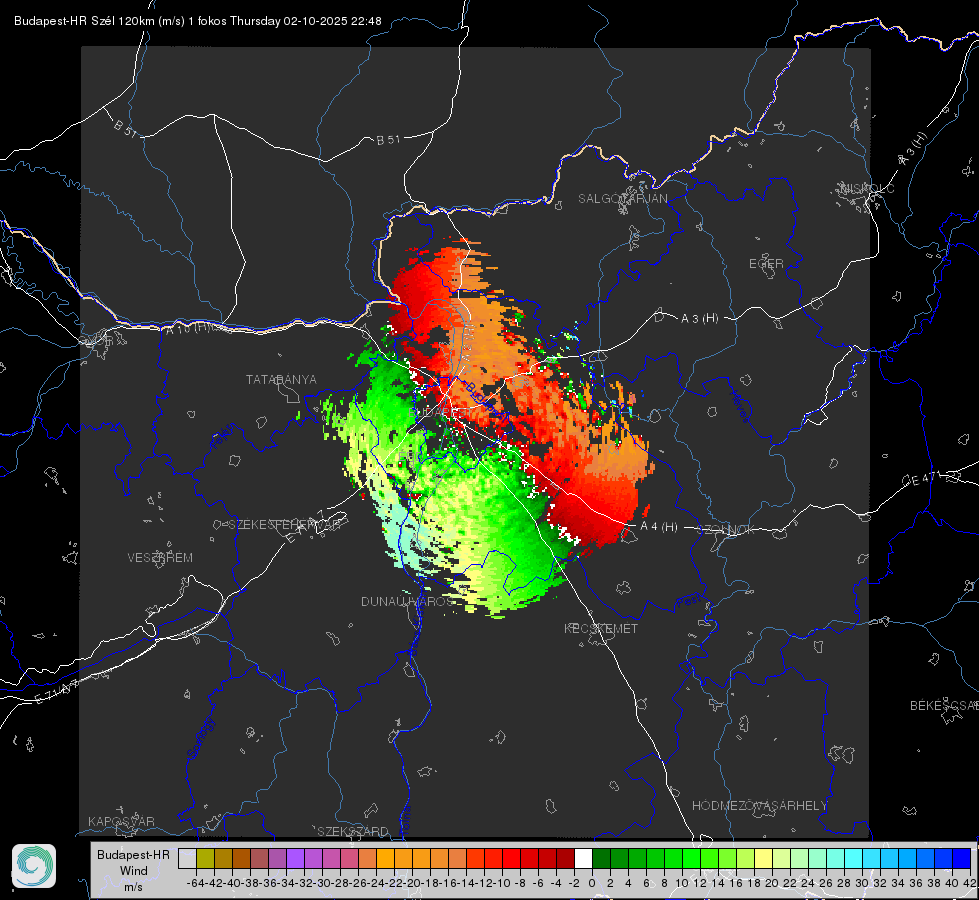Select the olive swatch between -64 and -42
The width and height of the screenshot is (979, 900).
pos(205,858)
